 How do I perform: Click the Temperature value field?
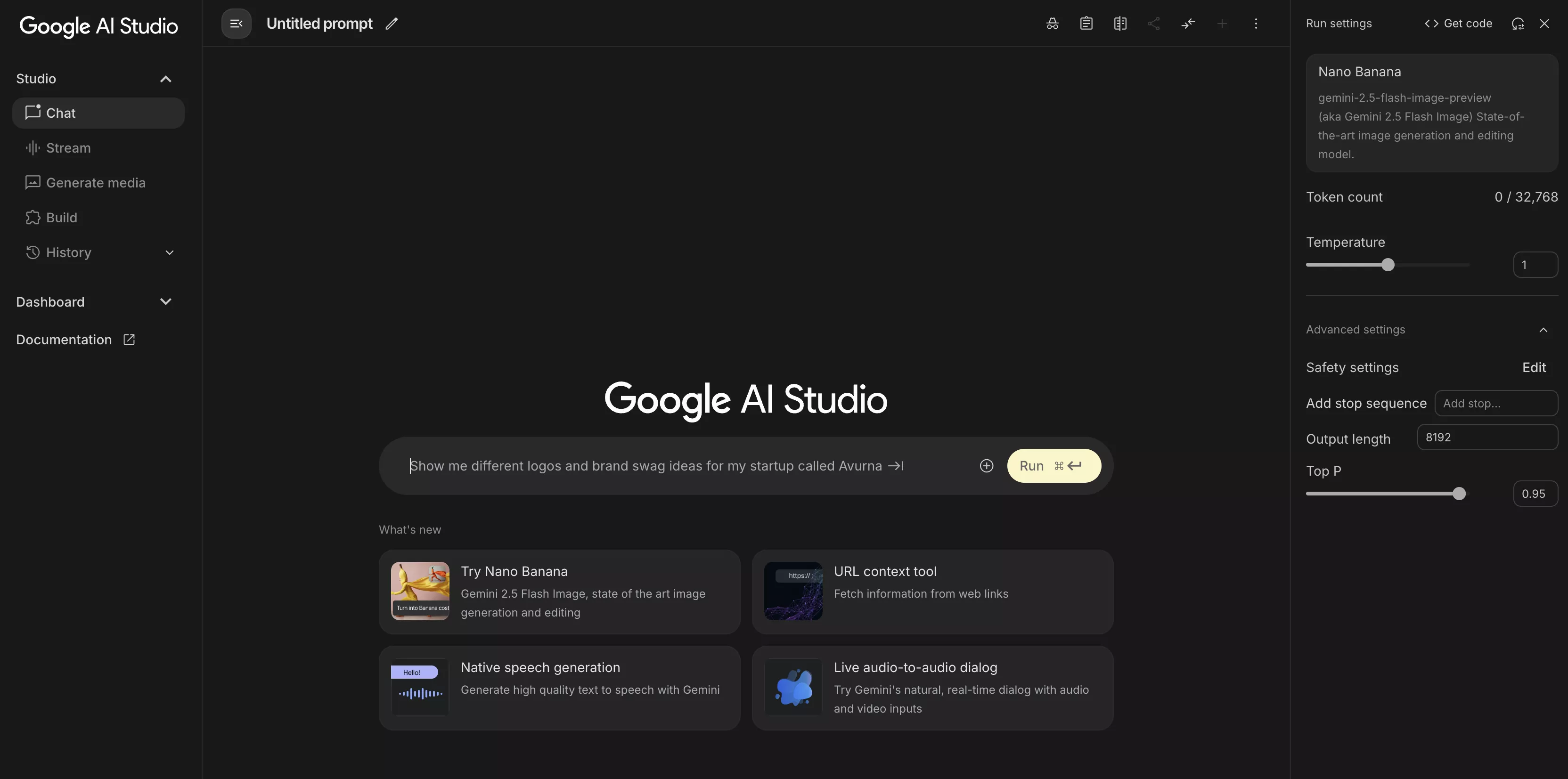1535,265
